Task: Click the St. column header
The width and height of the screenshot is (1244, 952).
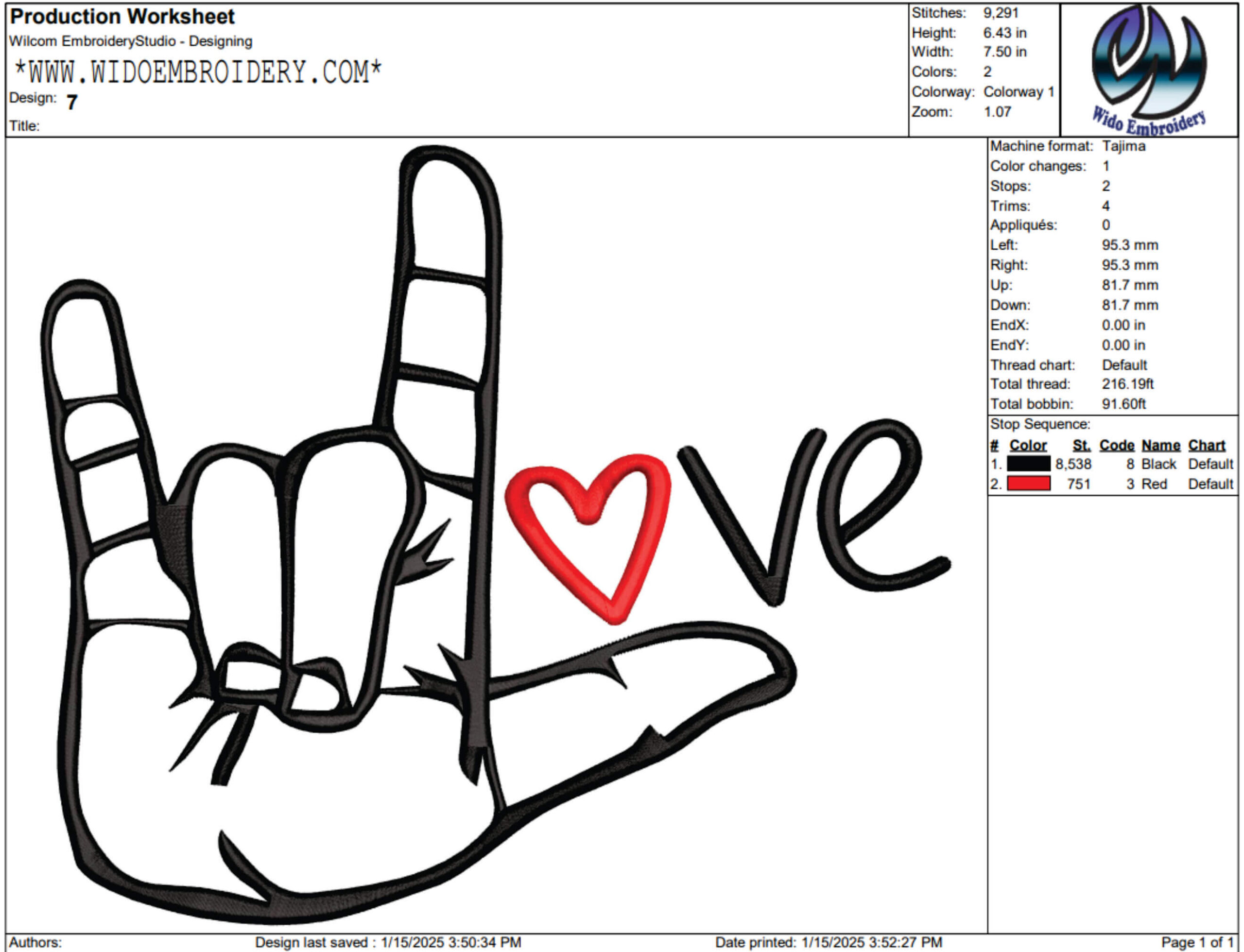Action: point(1081,446)
